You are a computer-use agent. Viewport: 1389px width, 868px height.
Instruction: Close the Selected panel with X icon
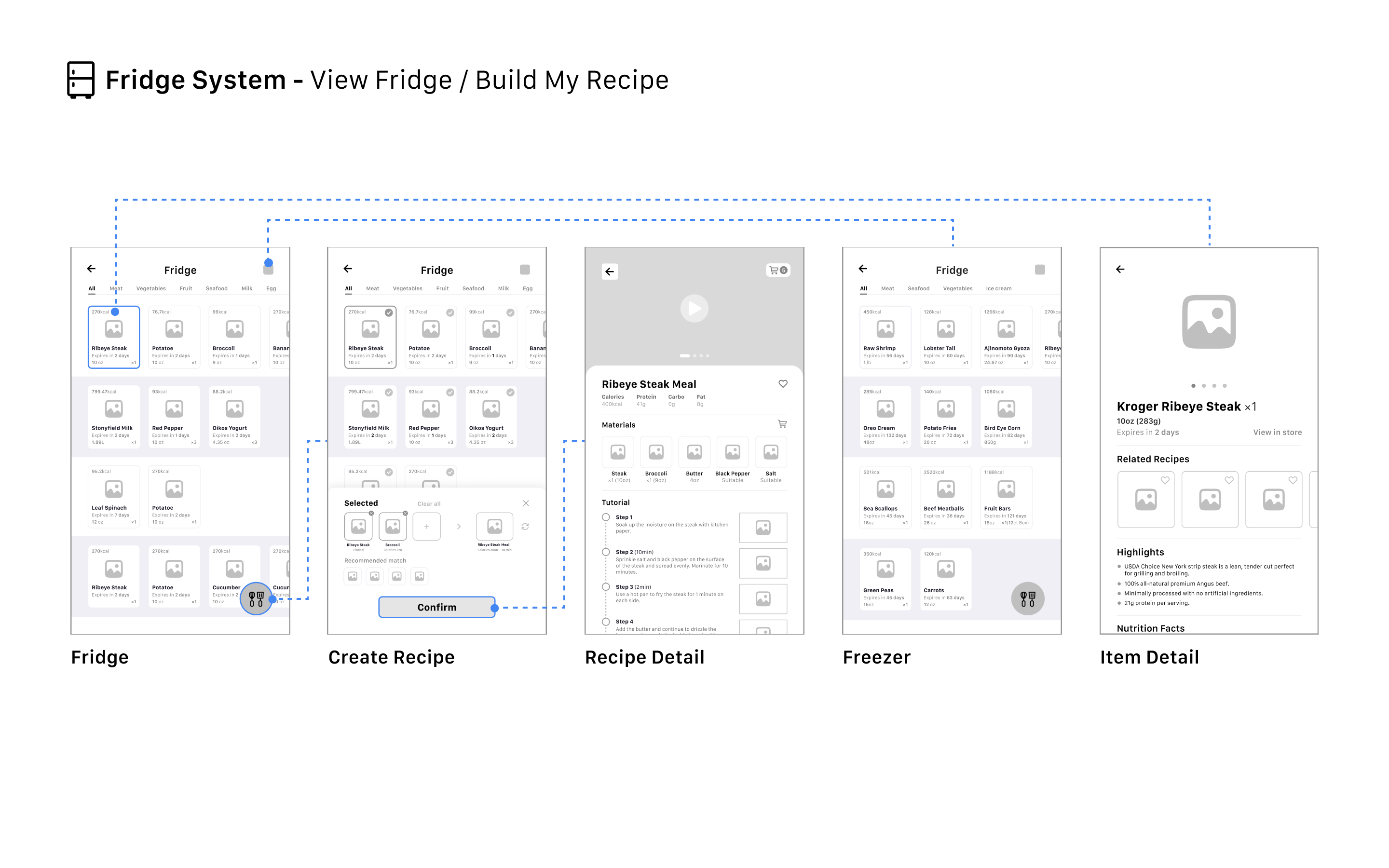coord(526,503)
